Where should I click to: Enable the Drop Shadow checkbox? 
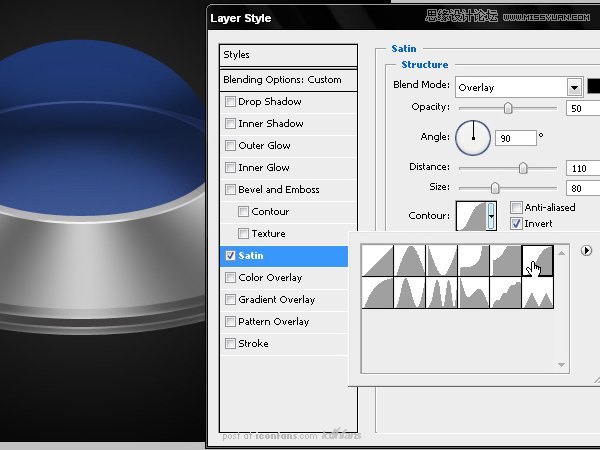click(x=232, y=102)
